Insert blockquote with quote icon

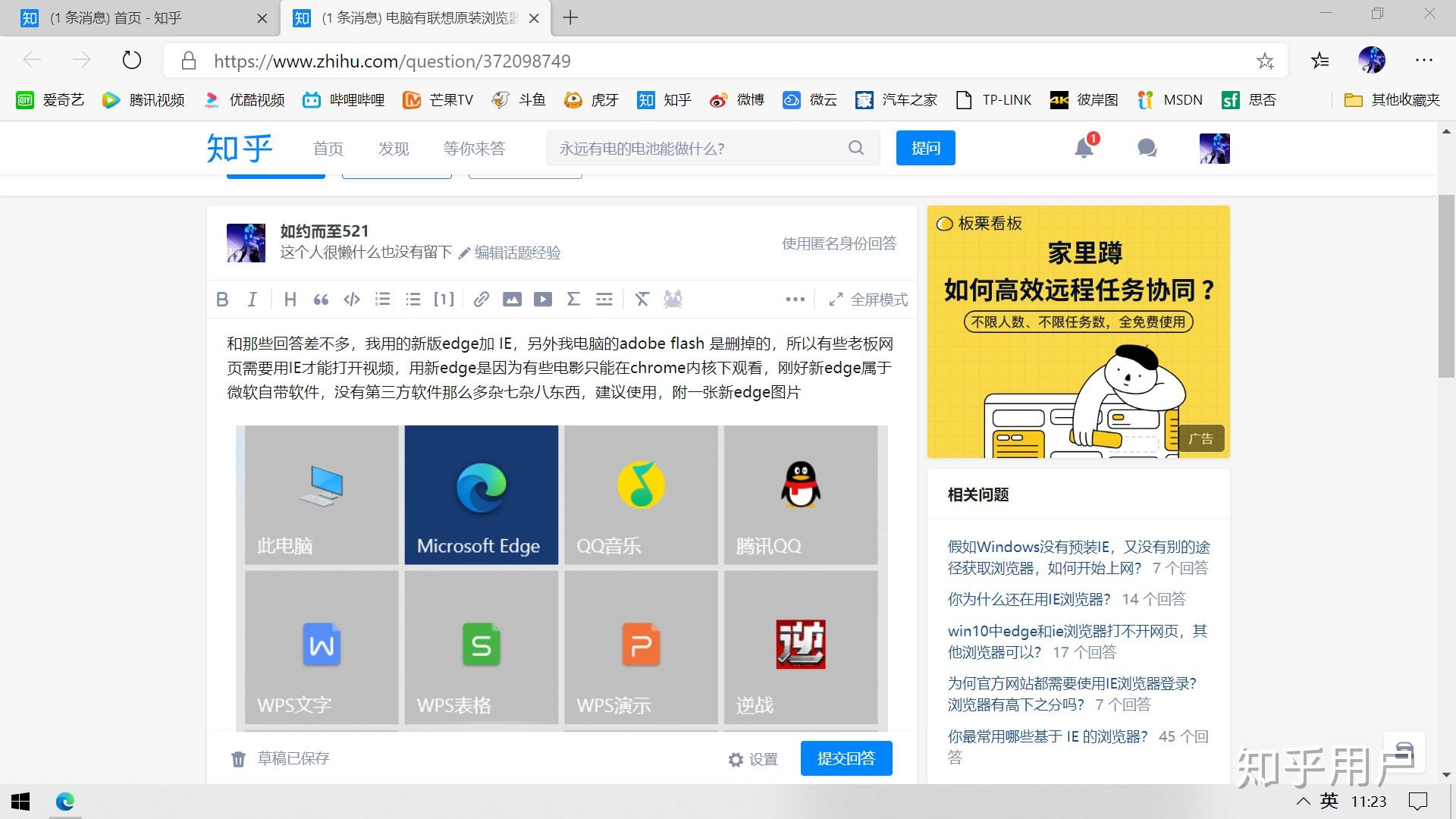tap(321, 300)
